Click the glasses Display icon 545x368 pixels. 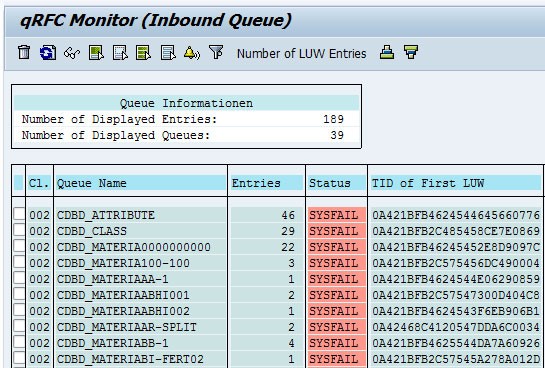click(72, 54)
